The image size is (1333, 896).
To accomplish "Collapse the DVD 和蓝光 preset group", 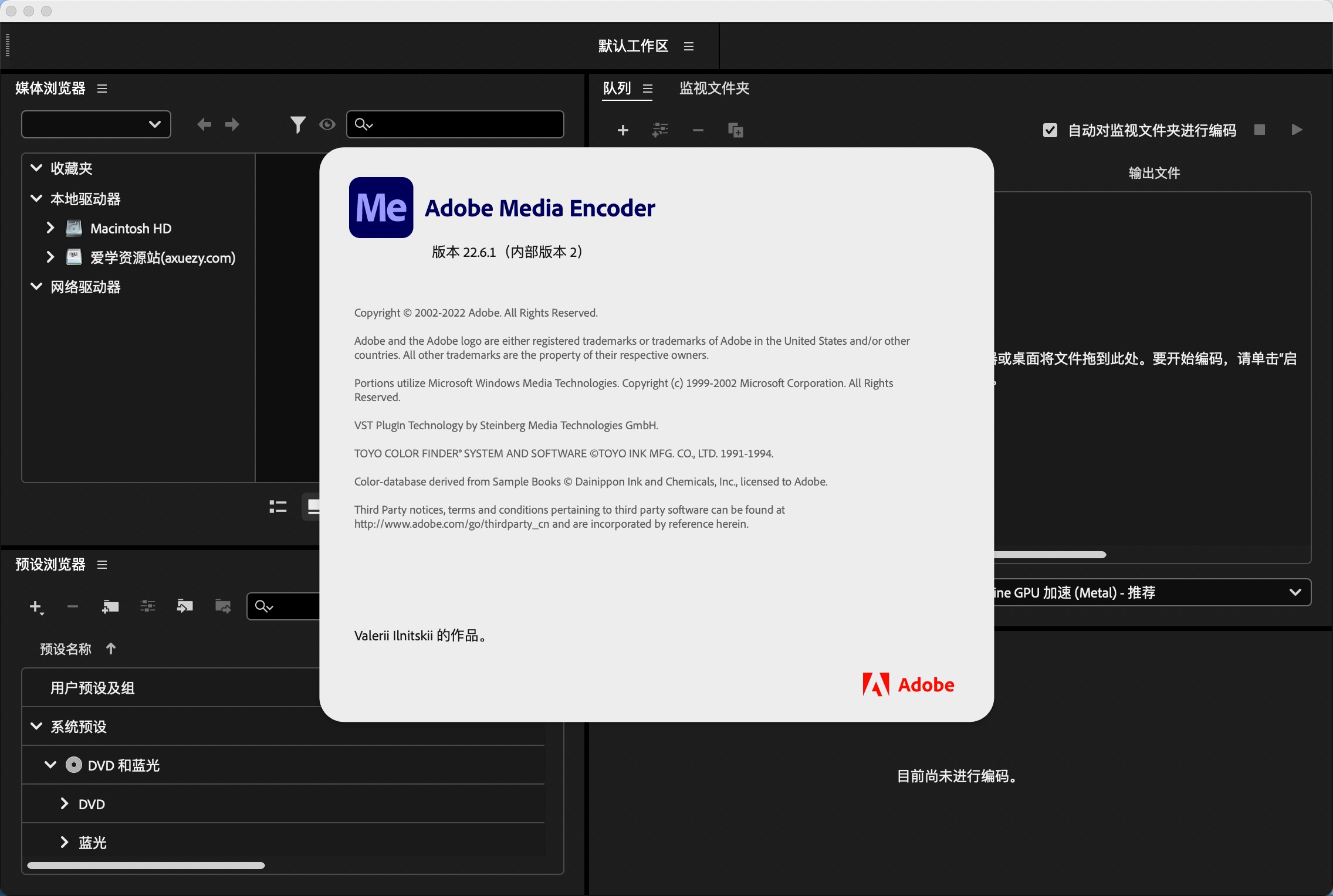I will (50, 765).
